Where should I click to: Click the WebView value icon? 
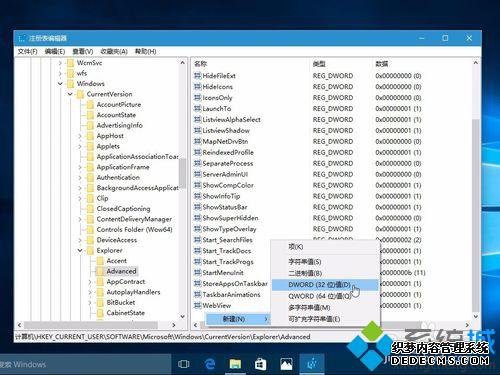[x=198, y=305]
